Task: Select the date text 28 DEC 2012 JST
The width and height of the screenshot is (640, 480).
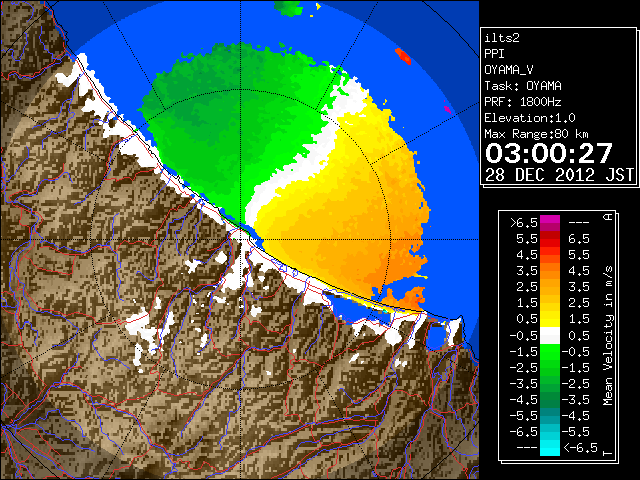Action: coord(559,175)
